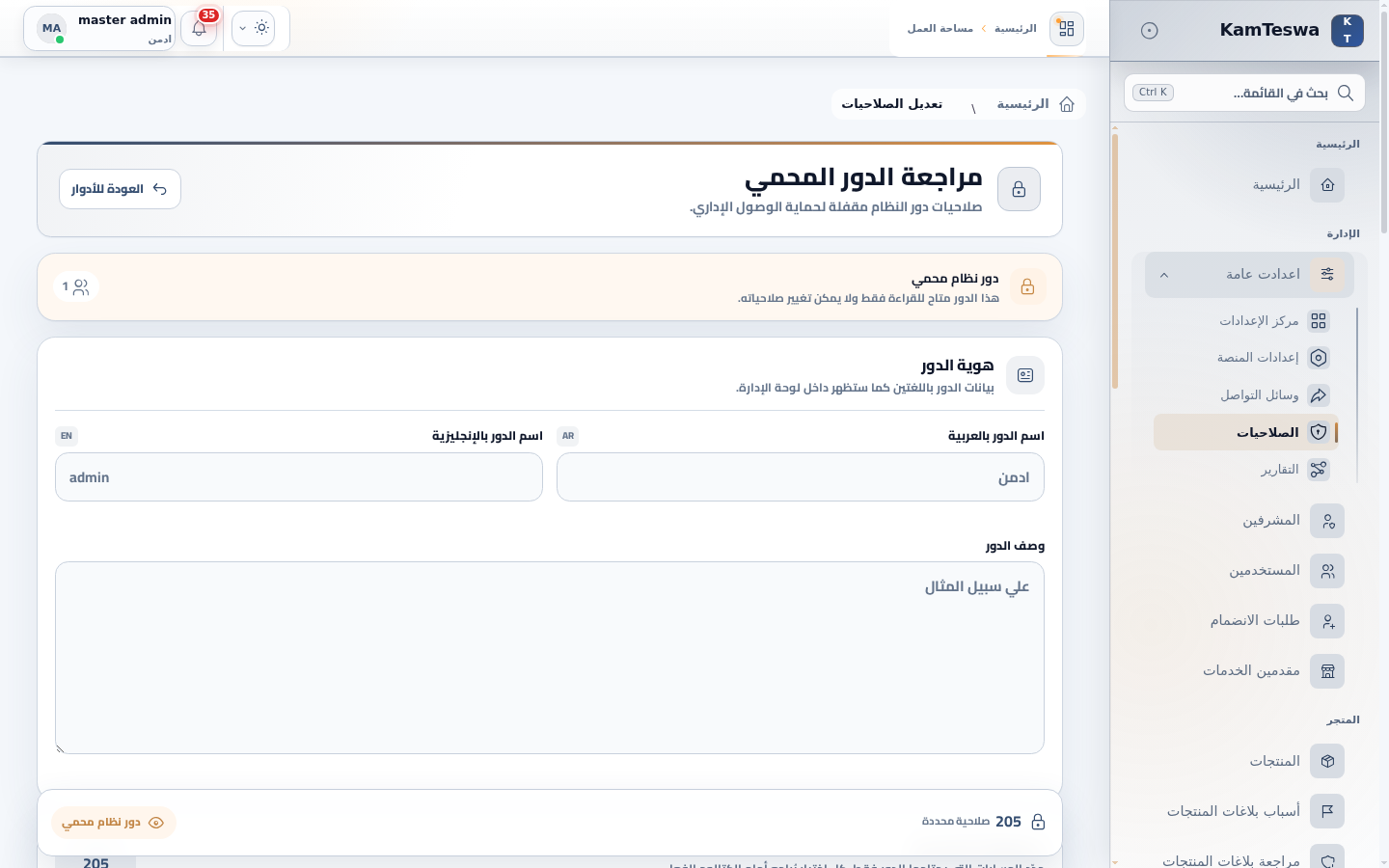1389x868 pixels.
Task: Click the hexagon icon of إعدادات المنصة
Action: pyautogui.click(x=1319, y=358)
